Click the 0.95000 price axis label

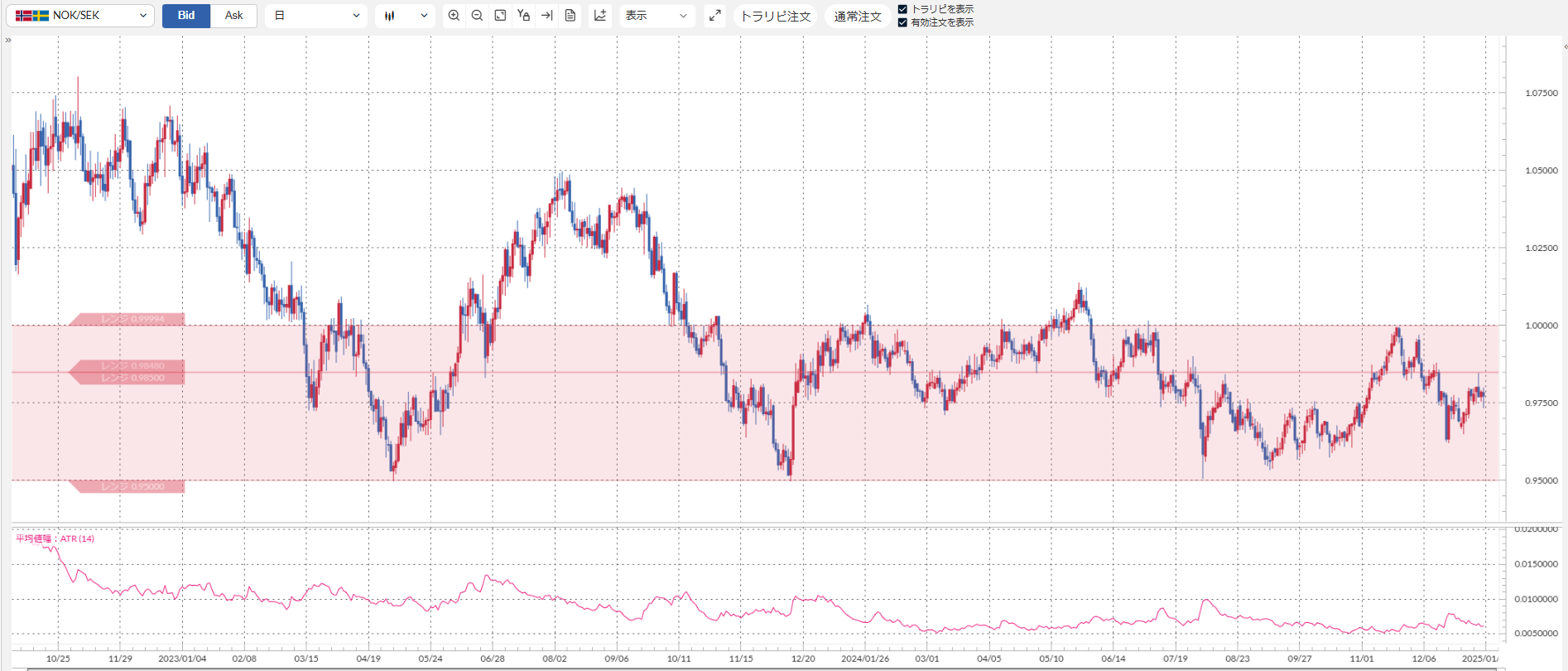click(x=1542, y=480)
